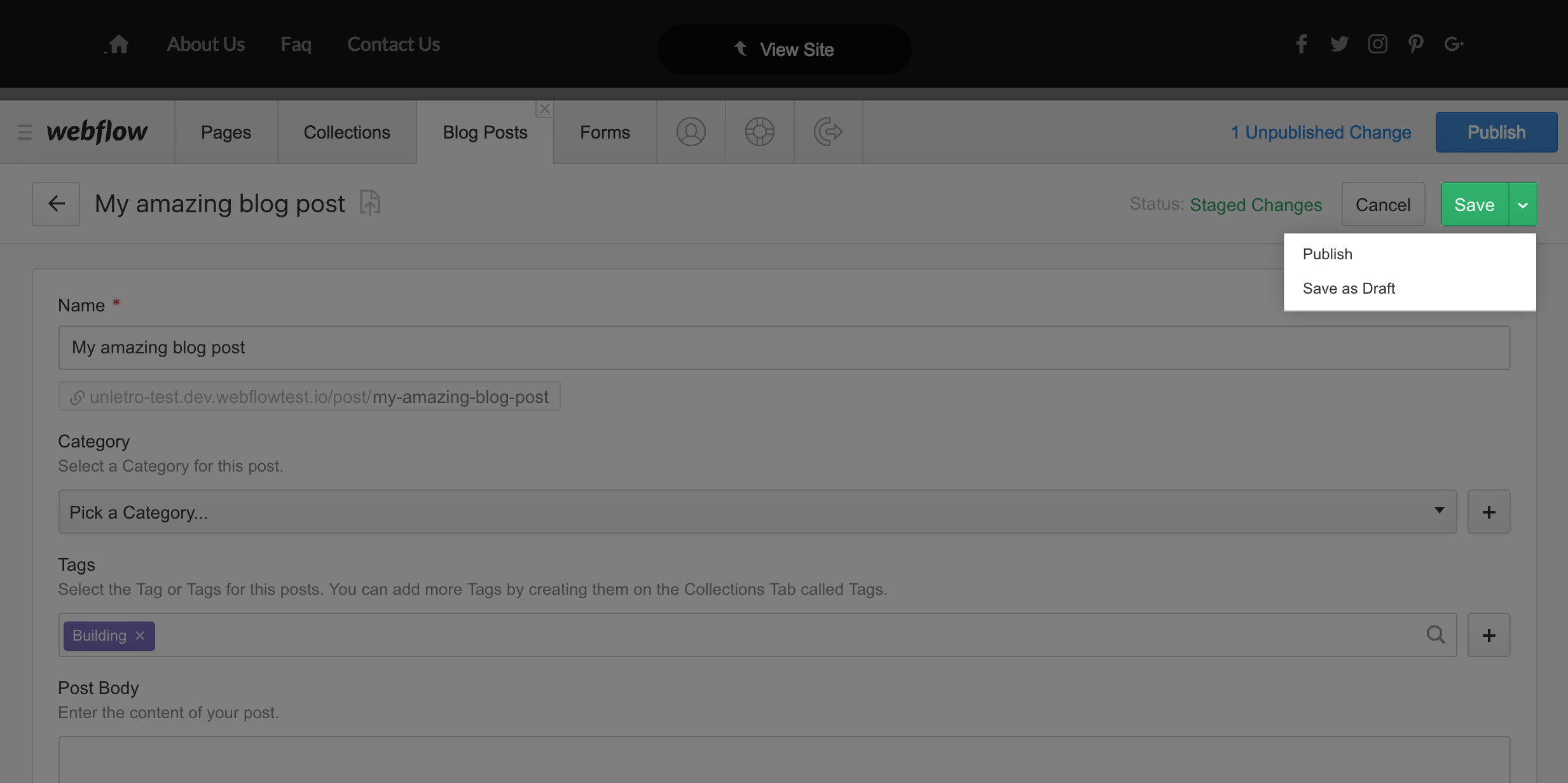Image resolution: width=1568 pixels, height=783 pixels.
Task: Open the account profile icon
Action: click(x=691, y=132)
